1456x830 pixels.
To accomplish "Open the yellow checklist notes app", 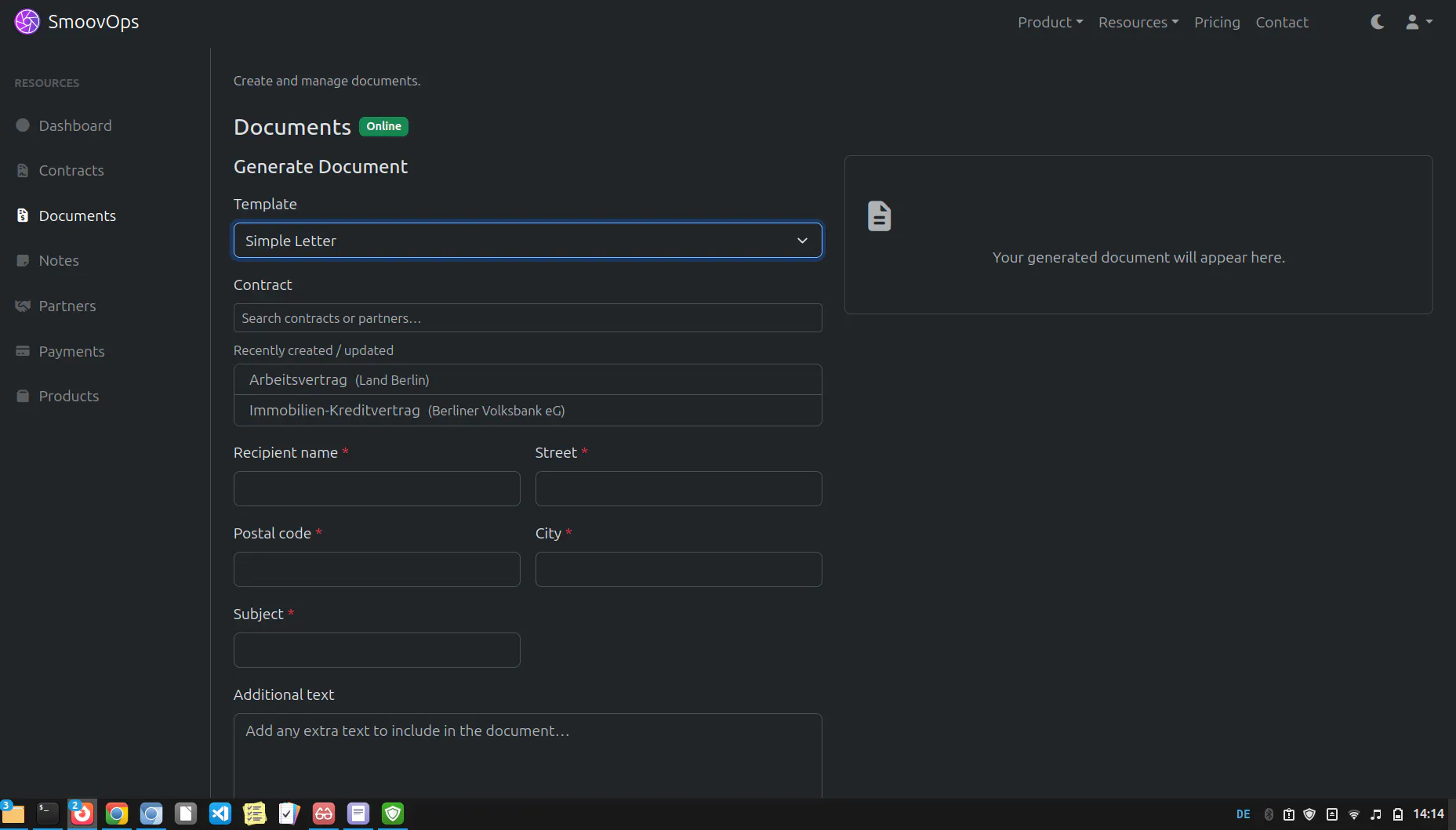I will click(x=255, y=814).
